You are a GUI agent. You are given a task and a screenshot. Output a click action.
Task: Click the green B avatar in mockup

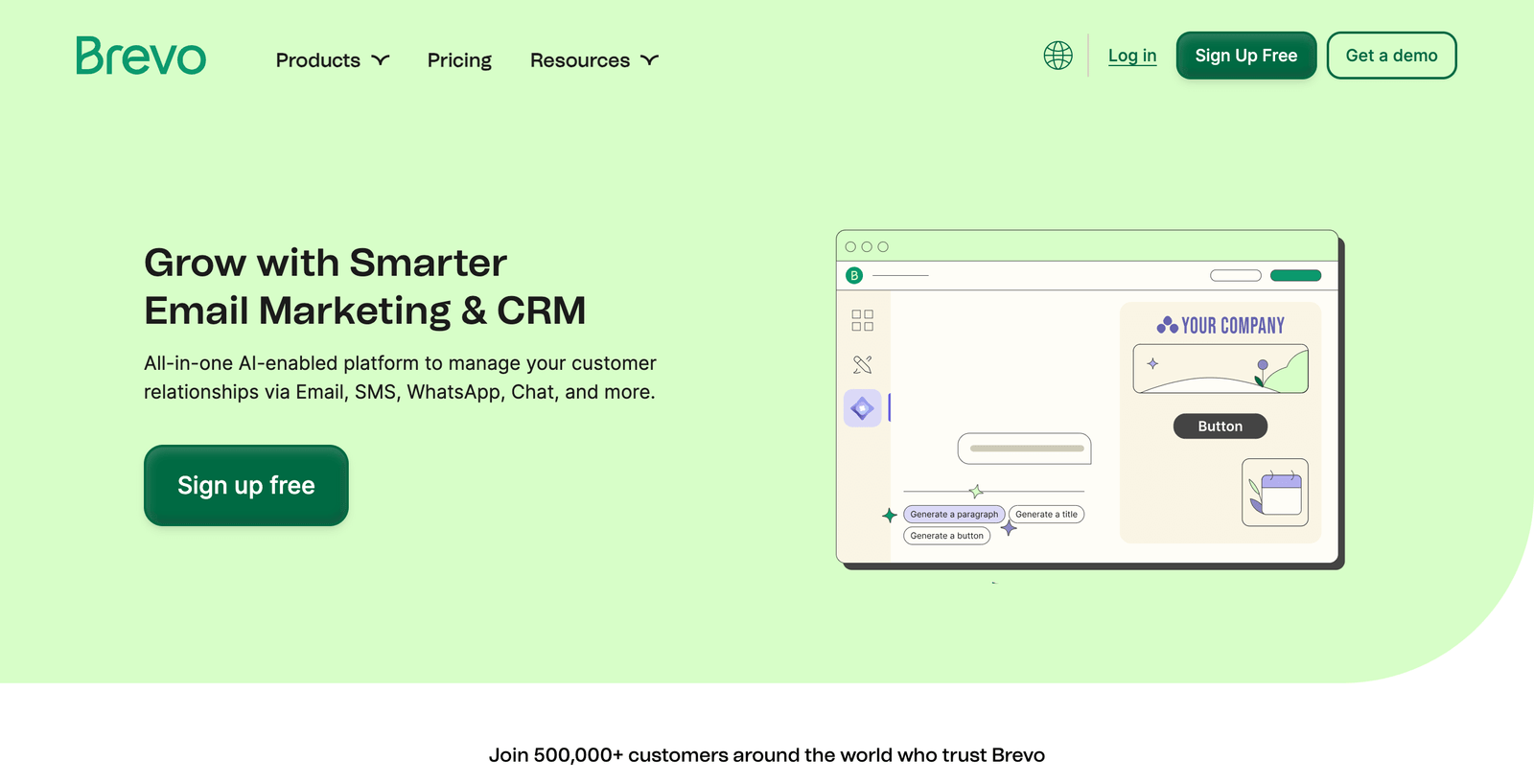(854, 276)
